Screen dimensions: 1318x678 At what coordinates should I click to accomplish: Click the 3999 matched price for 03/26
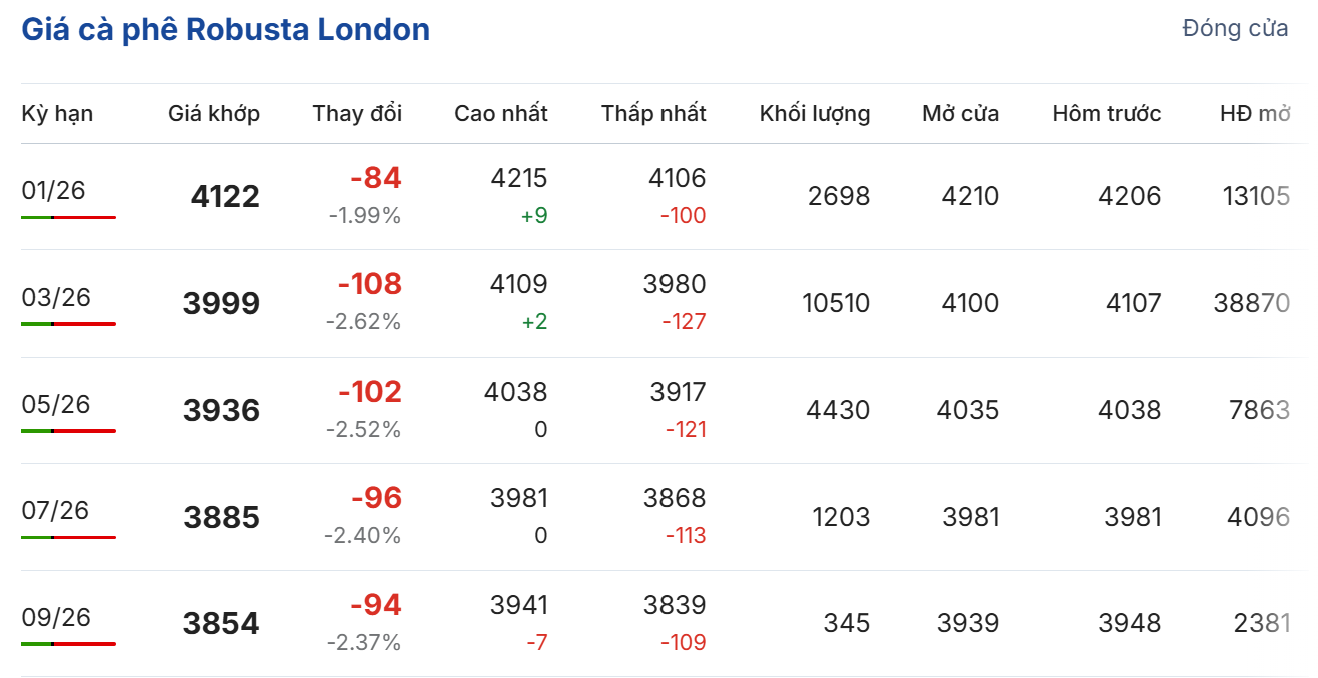tap(221, 304)
